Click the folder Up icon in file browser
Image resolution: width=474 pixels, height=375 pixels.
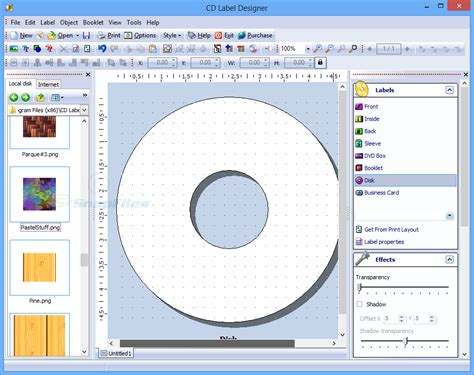point(40,97)
